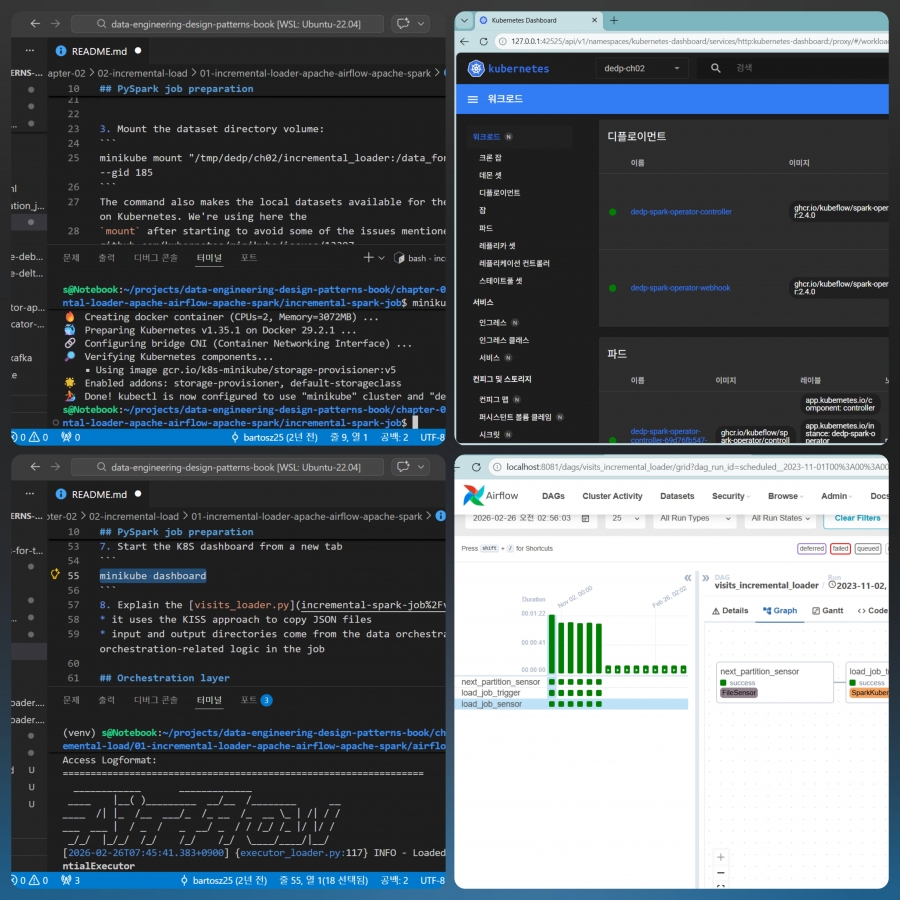
Task: Open the Cluster Activity menu in Airflow
Action: (612, 496)
